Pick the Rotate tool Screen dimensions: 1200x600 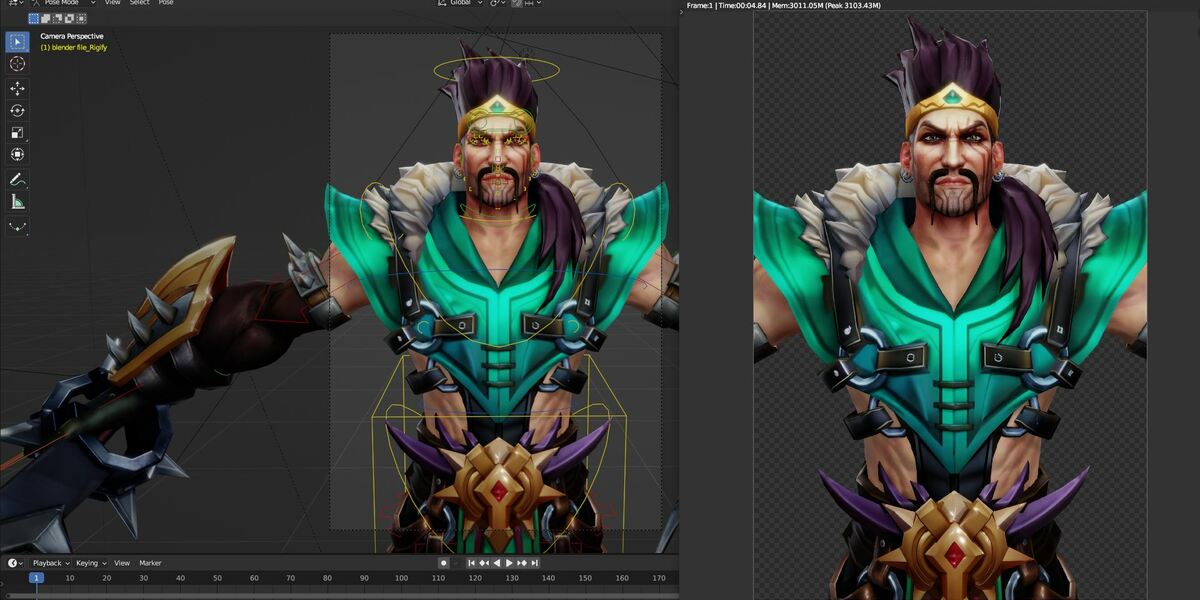tap(17, 111)
